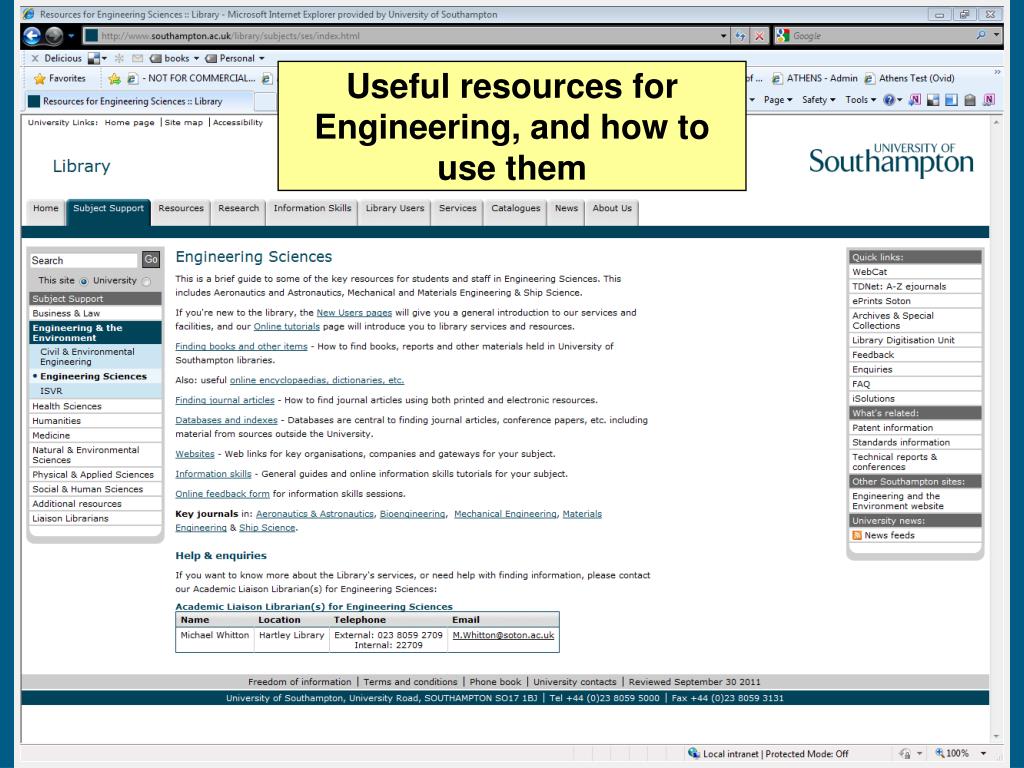Click the Google search provider logo
This screenshot has width=1024, height=768.
[x=782, y=36]
